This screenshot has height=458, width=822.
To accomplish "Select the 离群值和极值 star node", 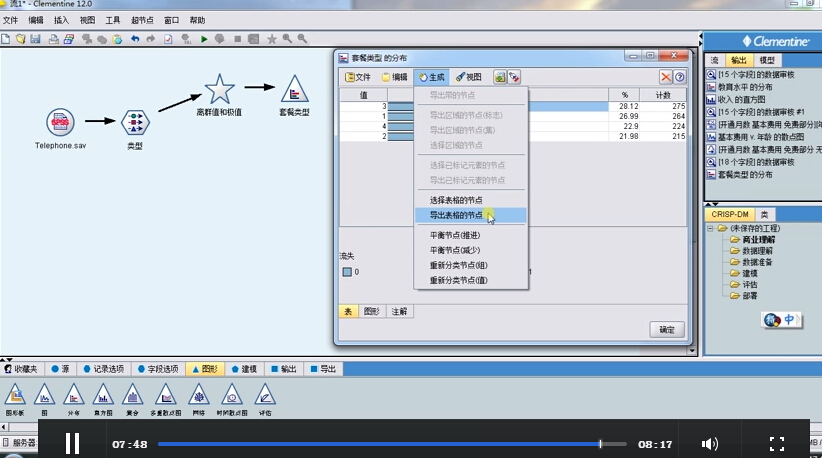I will [218, 90].
